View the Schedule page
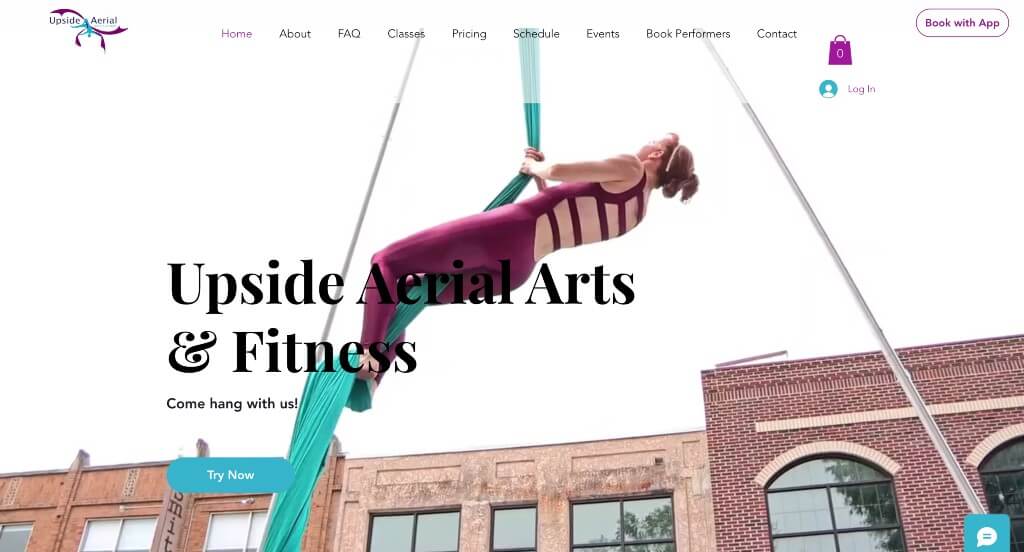 tap(536, 33)
